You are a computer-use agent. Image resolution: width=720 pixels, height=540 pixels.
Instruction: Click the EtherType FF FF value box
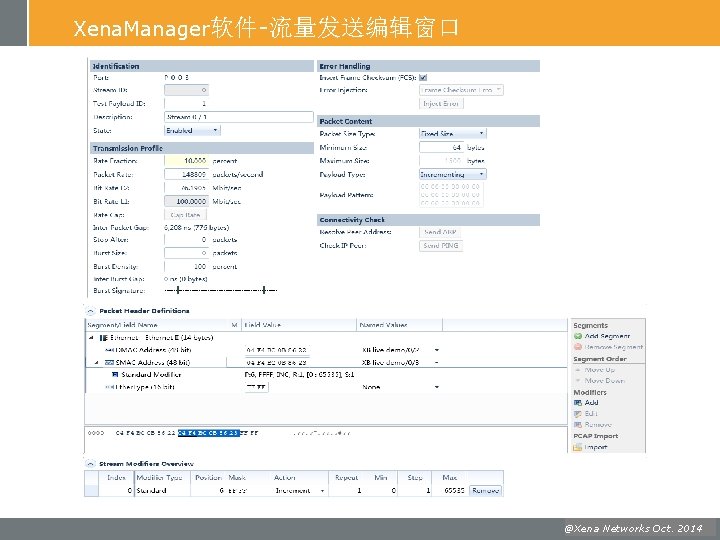[x=256, y=387]
